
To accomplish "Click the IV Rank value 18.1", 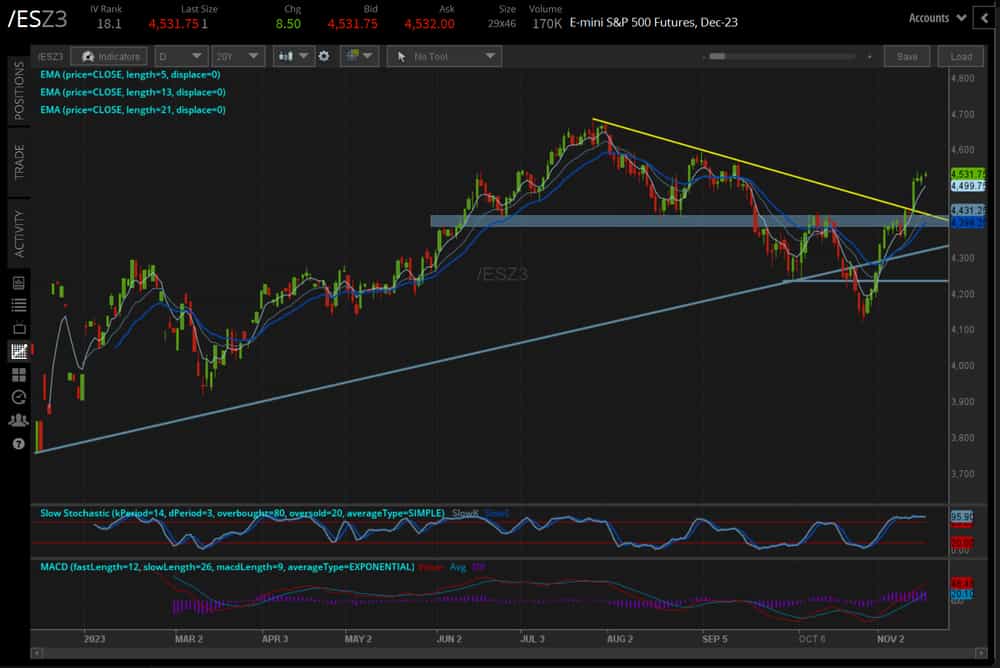I will 109,24.
